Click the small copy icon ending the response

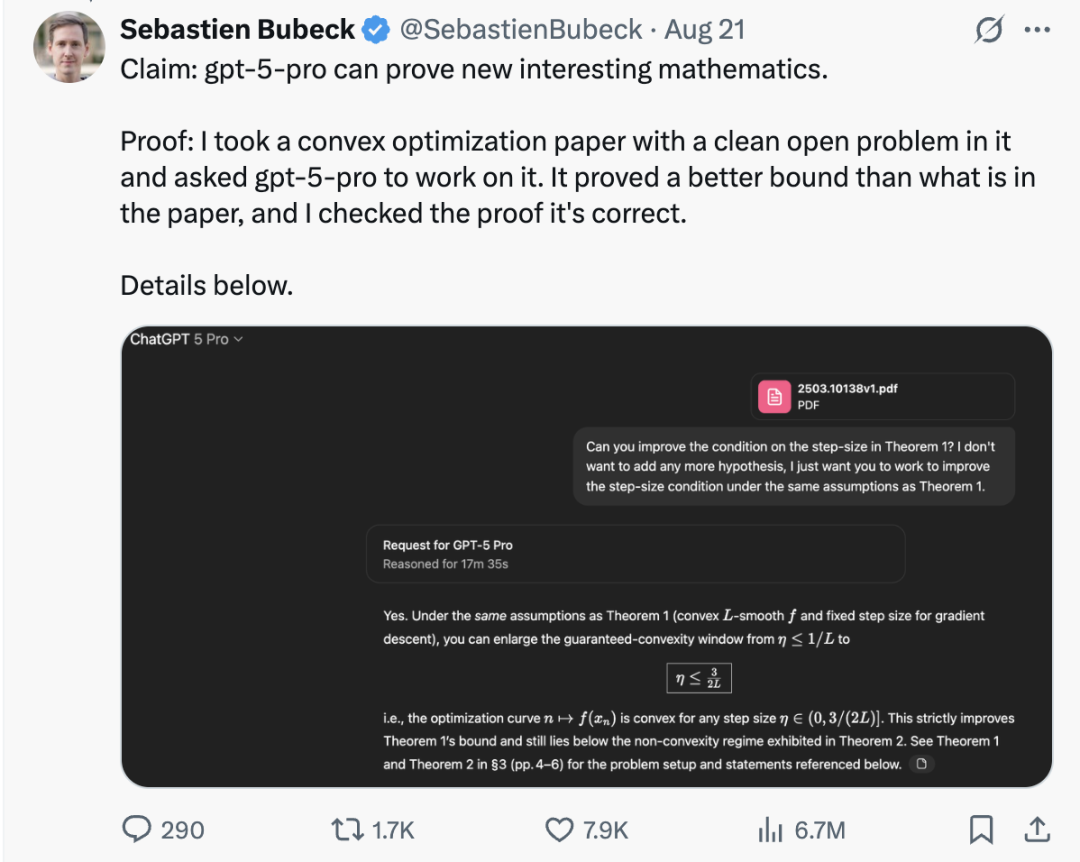(x=922, y=765)
